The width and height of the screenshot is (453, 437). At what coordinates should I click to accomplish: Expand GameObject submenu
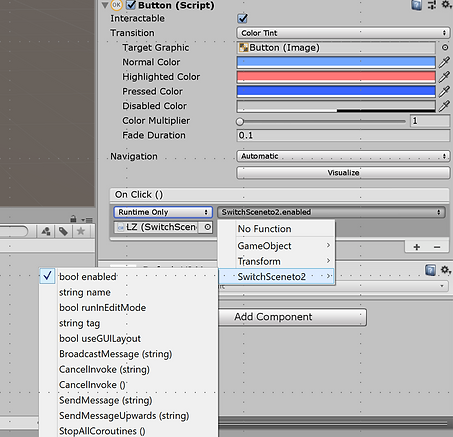point(276,246)
